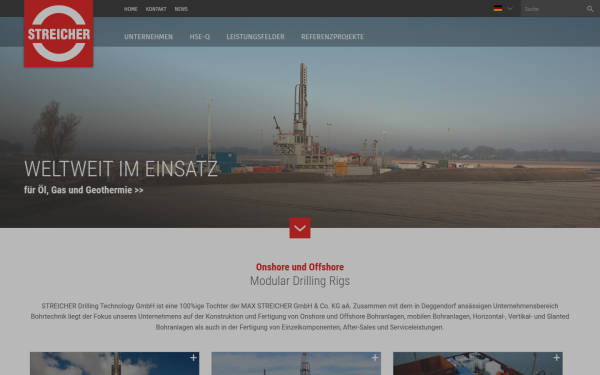Screen dimensions: 600x375
Task: Click the German flag icon
Action: coord(498,8)
